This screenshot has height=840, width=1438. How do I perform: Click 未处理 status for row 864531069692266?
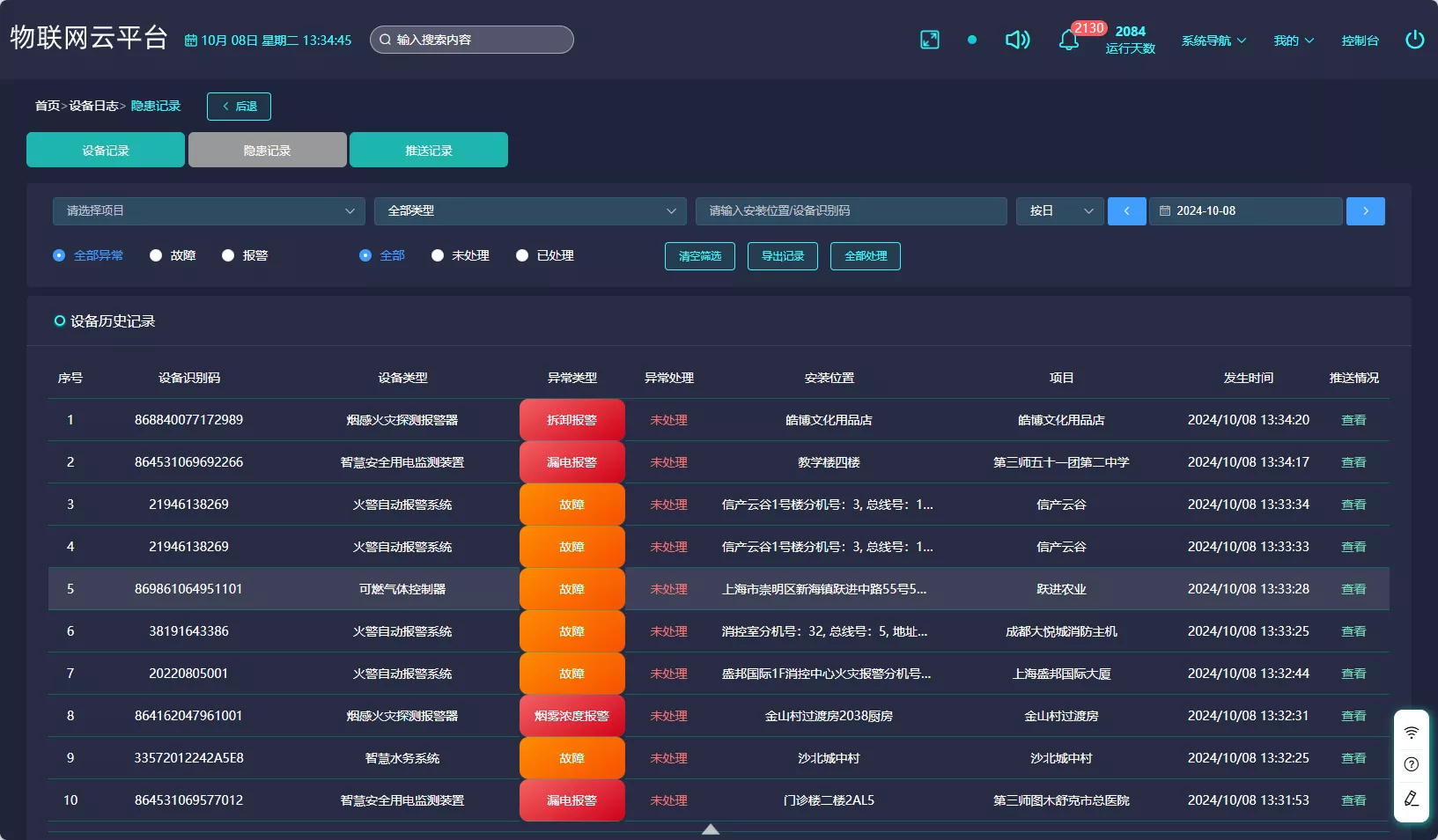pos(669,462)
